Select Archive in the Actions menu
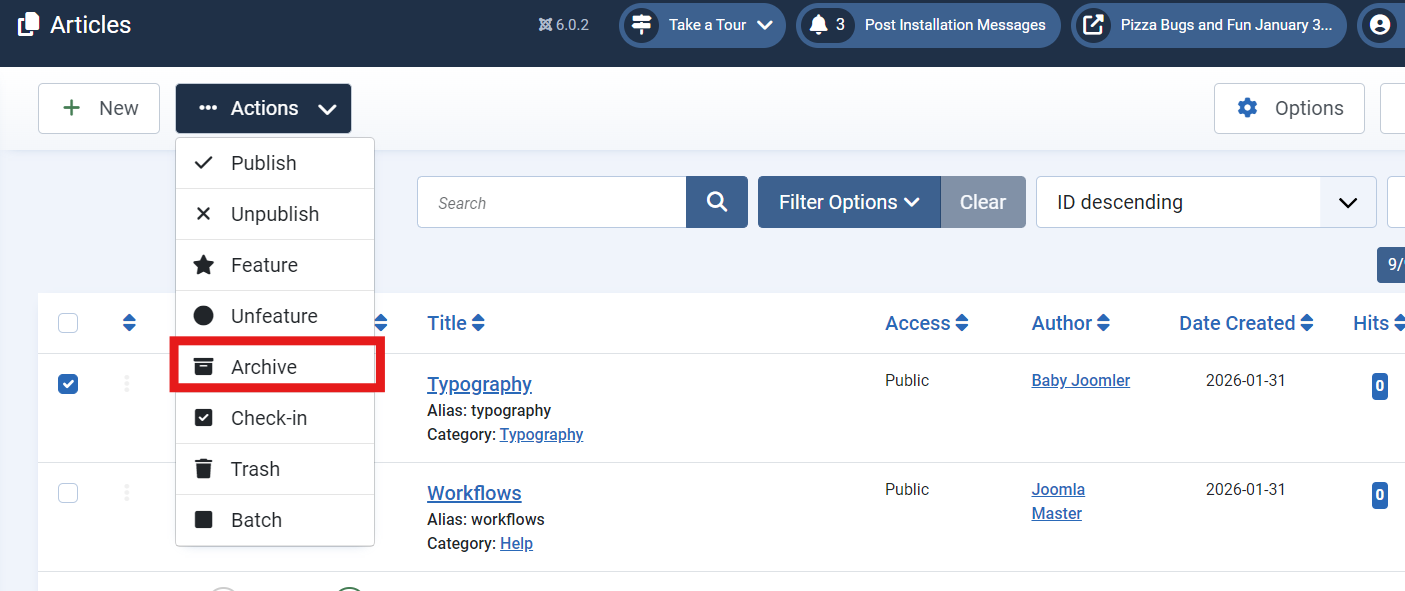Viewport: 1405px width, 591px height. pyautogui.click(x=275, y=367)
